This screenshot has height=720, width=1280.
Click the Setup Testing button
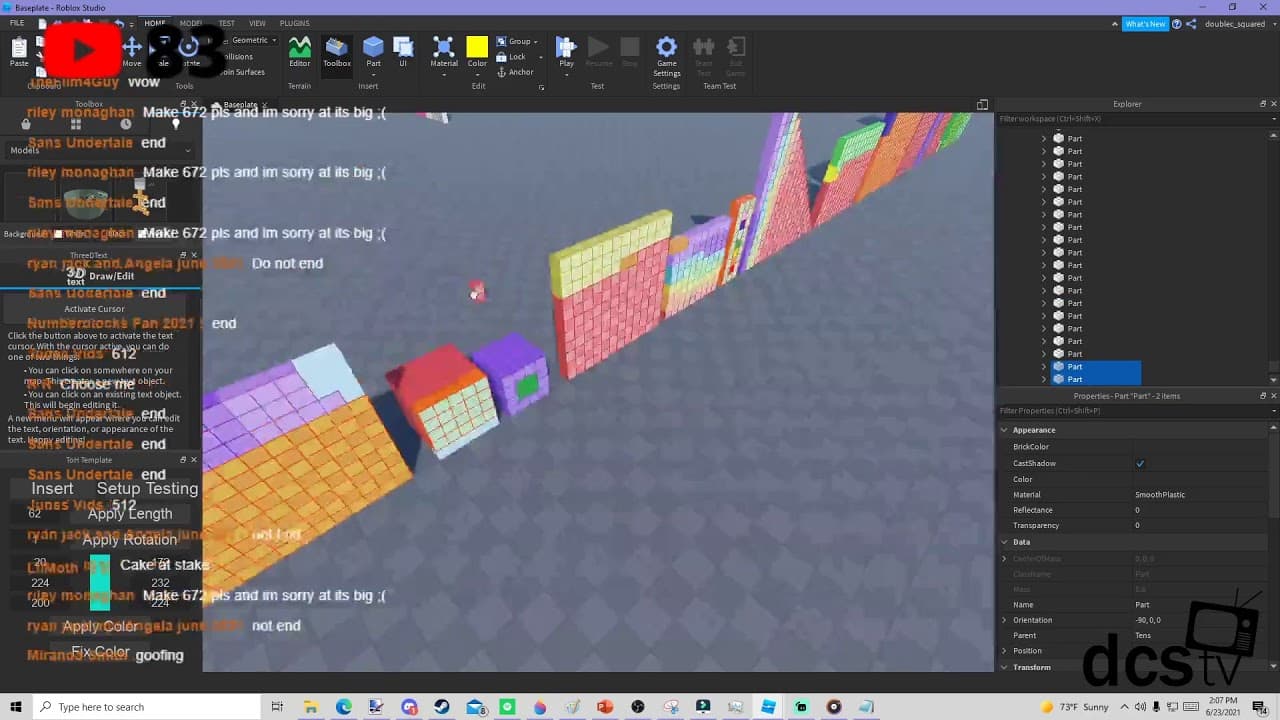click(148, 489)
